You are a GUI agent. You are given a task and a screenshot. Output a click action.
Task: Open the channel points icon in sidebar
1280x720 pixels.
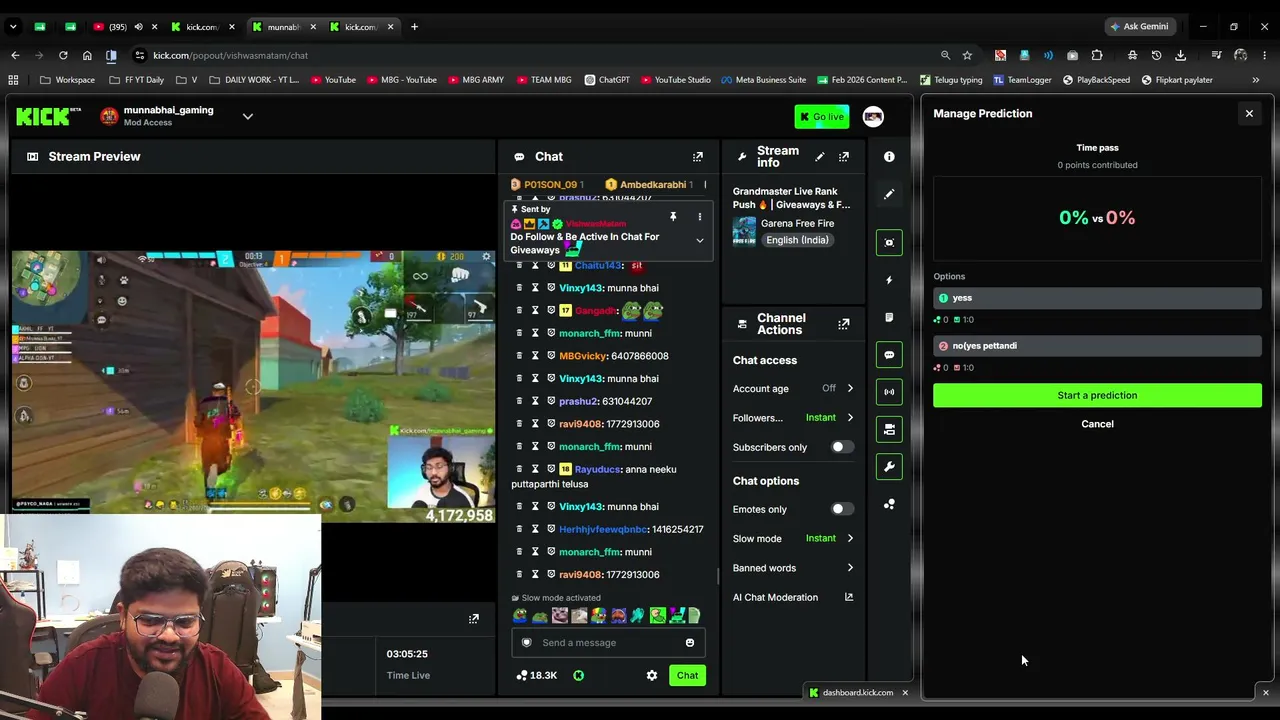click(x=889, y=505)
